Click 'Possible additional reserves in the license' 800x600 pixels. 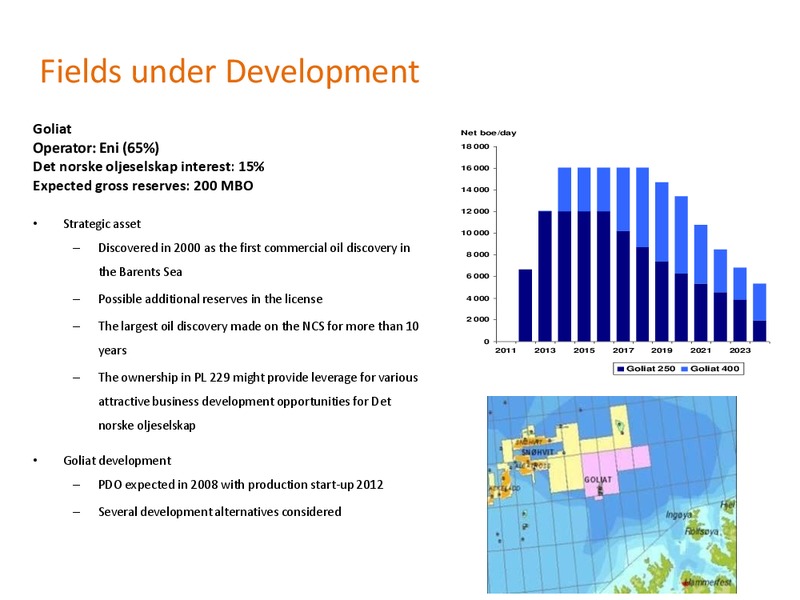point(210,299)
